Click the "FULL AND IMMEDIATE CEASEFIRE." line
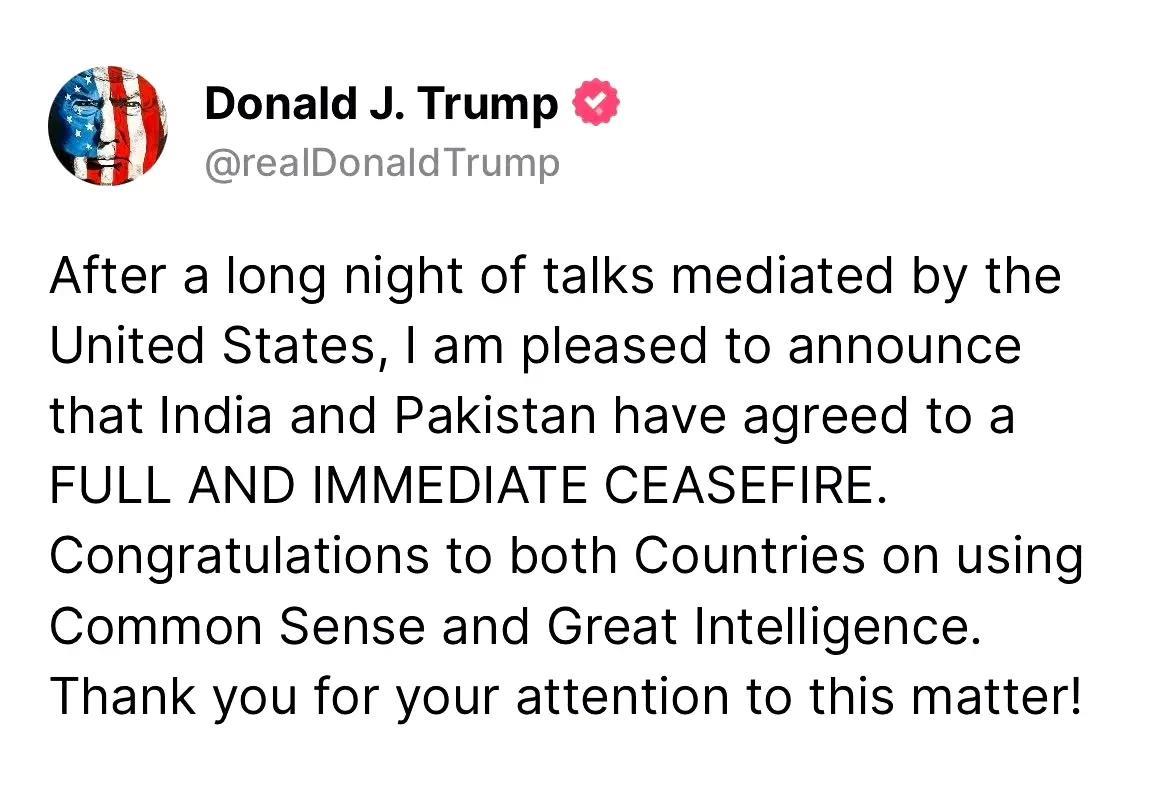Screen dimensions: 1170x792 point(469,486)
